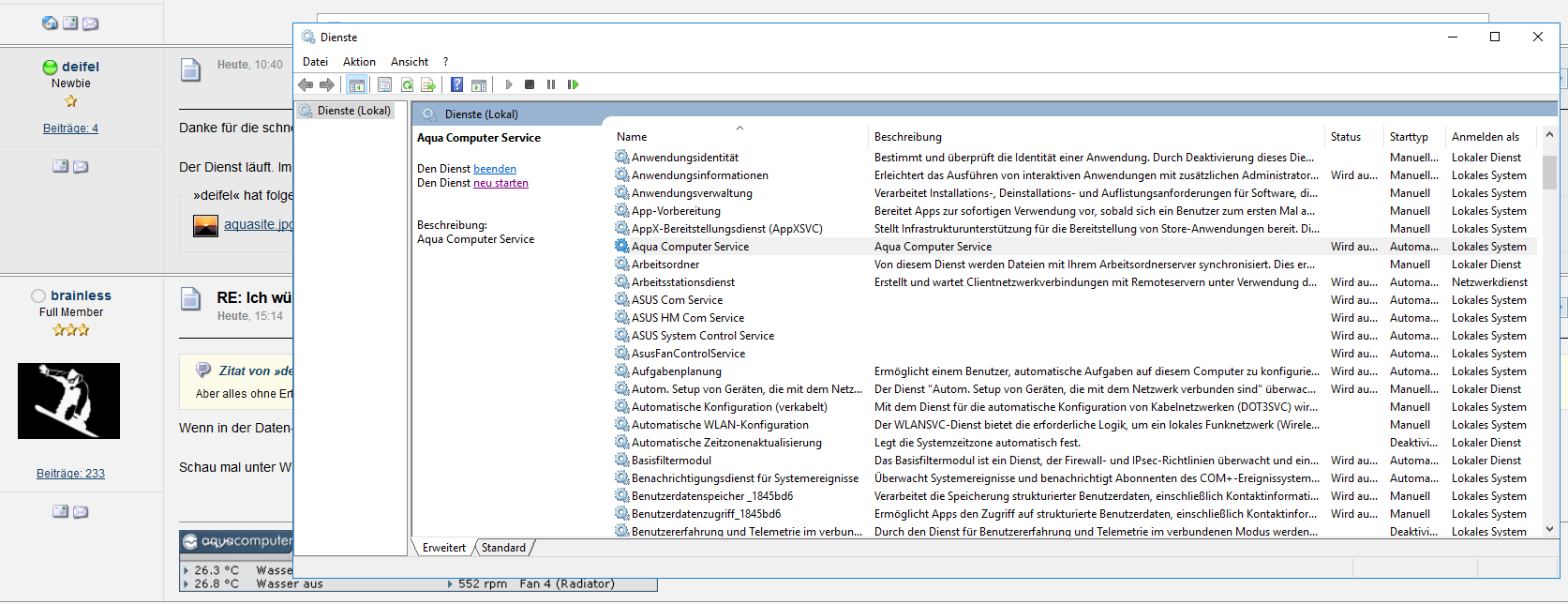Open the Aktion menu

[x=359, y=62]
